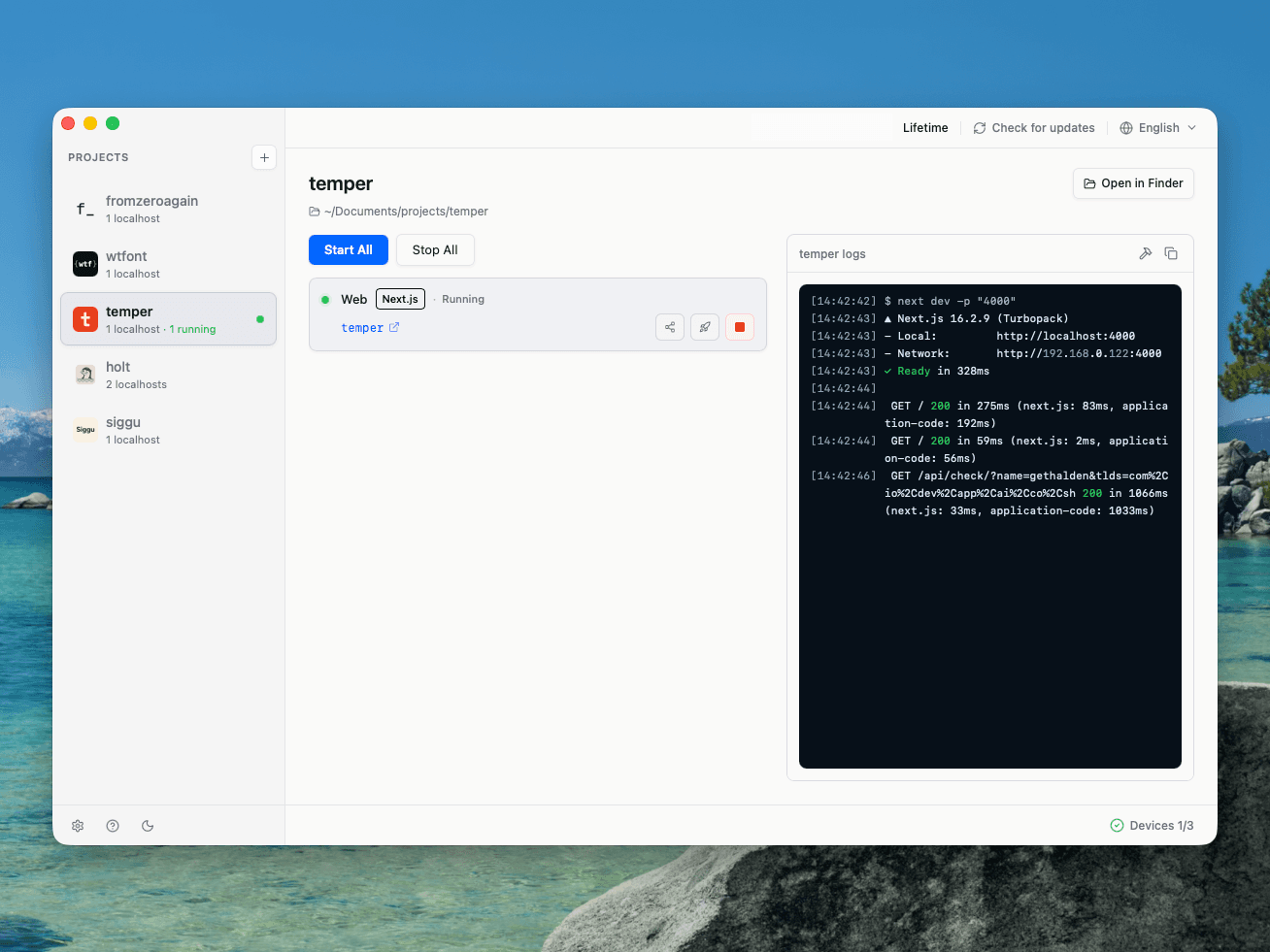Click the Lifetime license label

[925, 128]
